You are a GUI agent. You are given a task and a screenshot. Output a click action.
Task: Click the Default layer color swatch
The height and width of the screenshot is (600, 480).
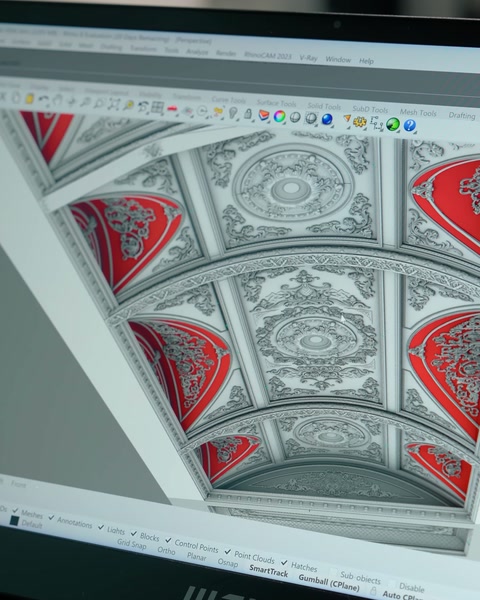coord(14,521)
